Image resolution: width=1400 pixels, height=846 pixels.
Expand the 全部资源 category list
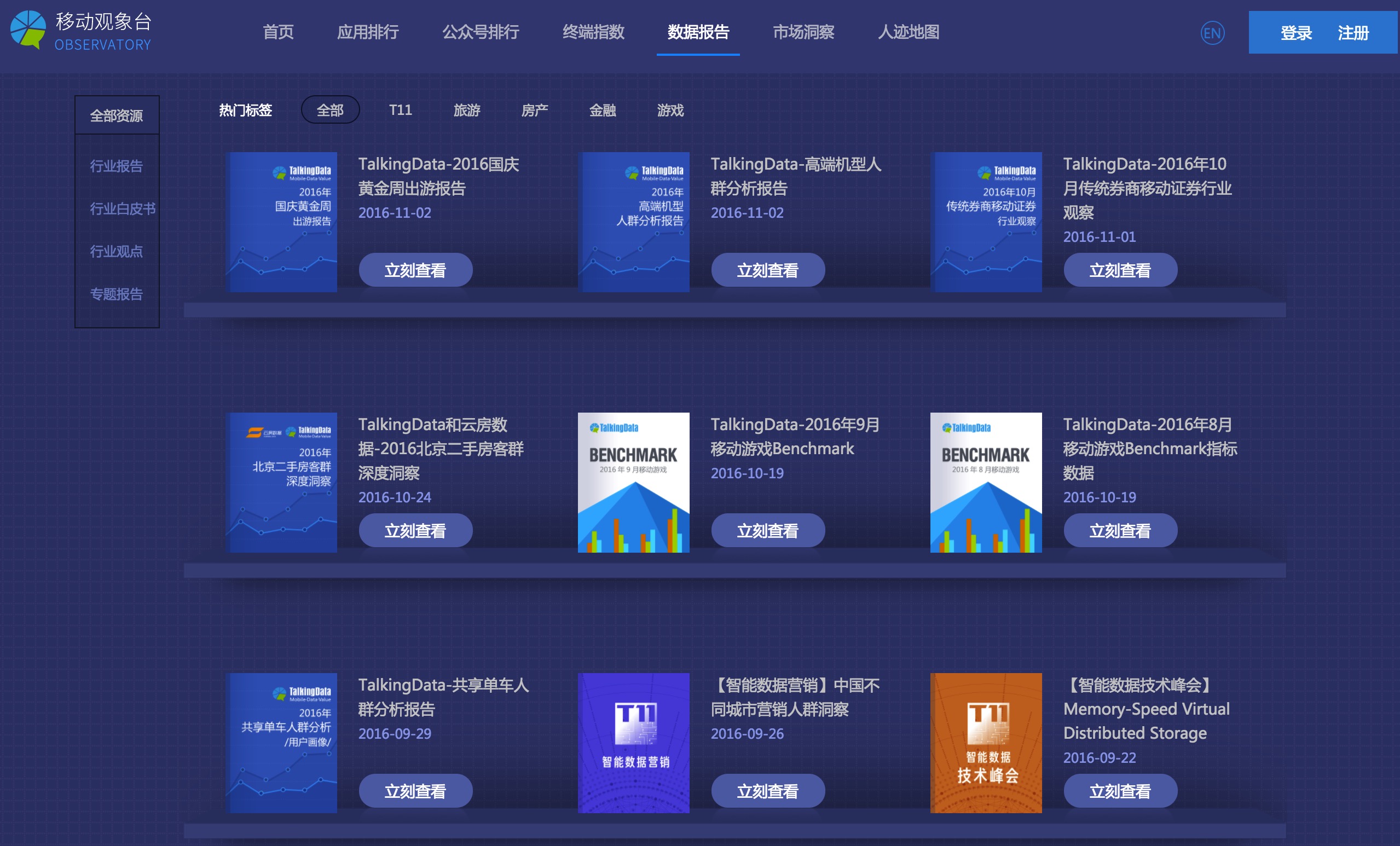(x=117, y=114)
